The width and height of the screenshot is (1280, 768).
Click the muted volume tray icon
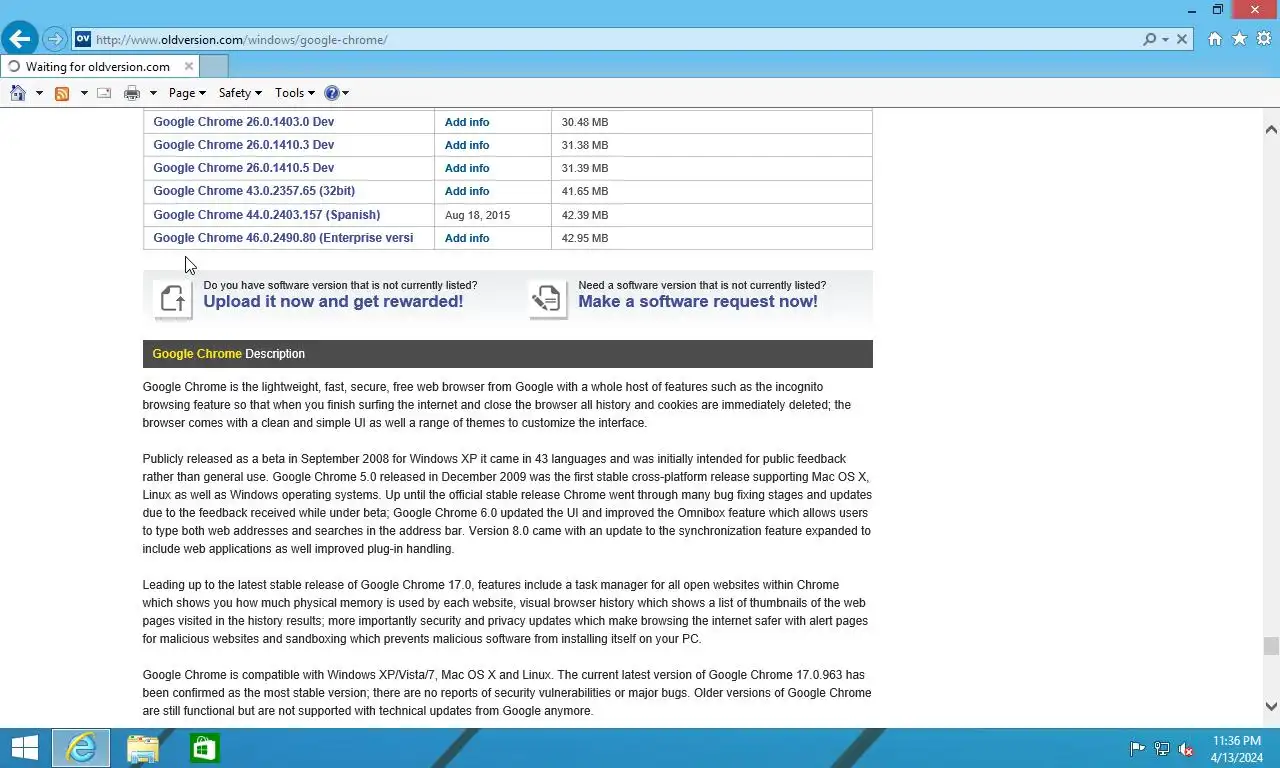coord(1186,748)
